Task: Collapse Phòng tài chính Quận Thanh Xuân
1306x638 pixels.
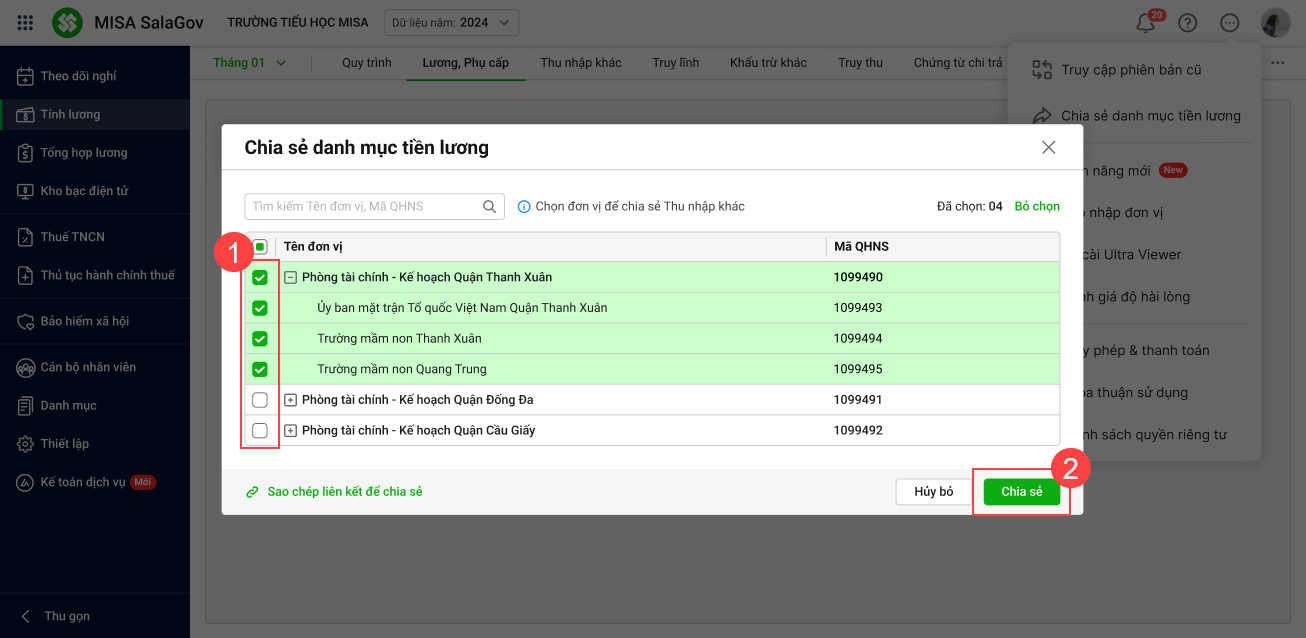Action: click(291, 277)
